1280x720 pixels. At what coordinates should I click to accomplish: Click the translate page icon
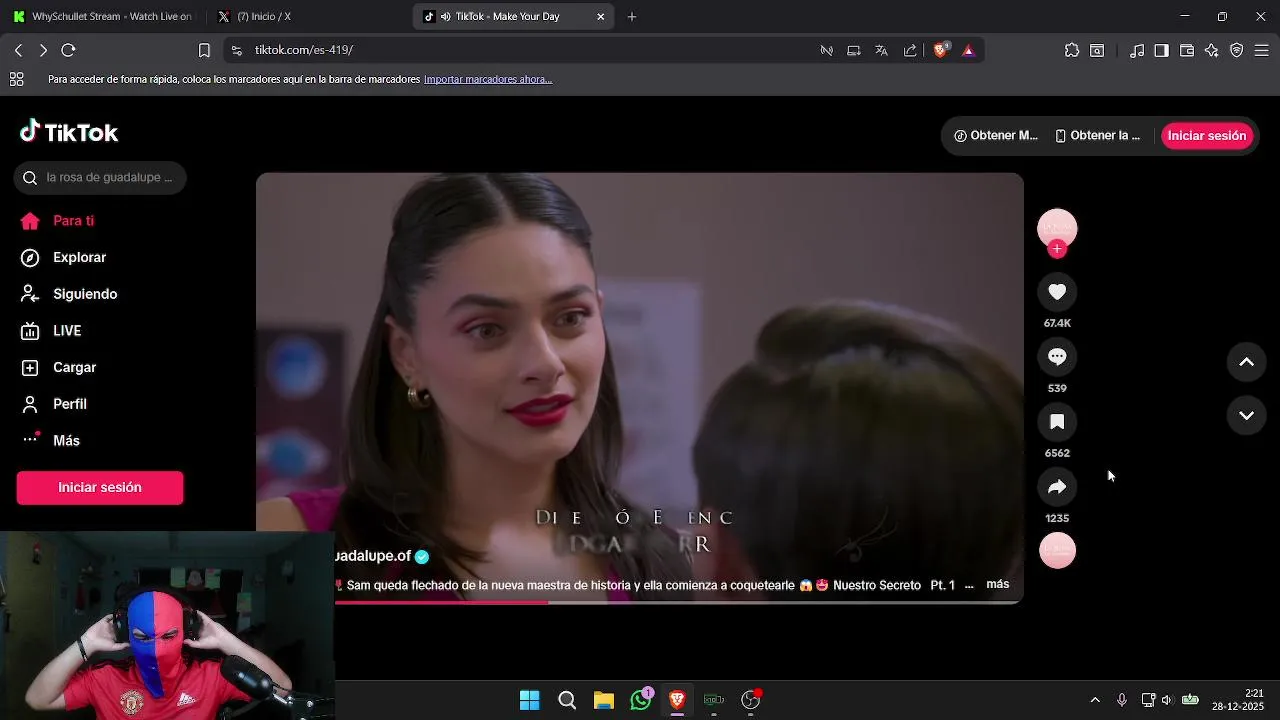tap(881, 50)
